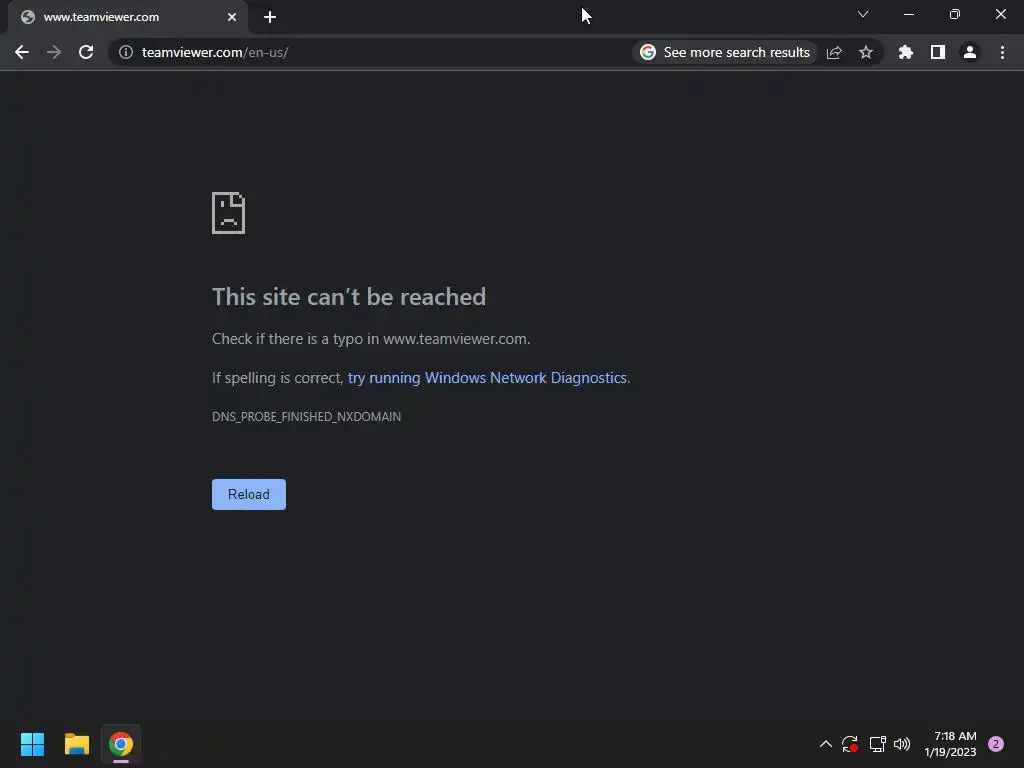
Task: Open the Windows Start menu
Action: (33, 744)
